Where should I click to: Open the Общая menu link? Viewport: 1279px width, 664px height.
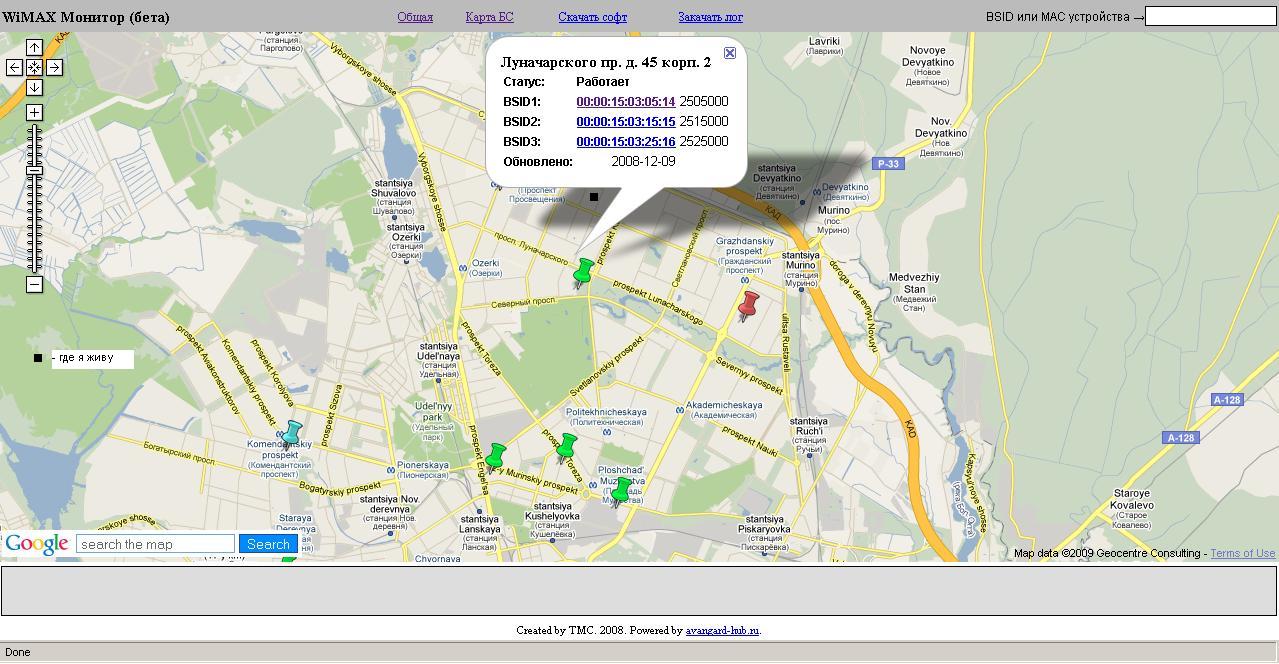pos(415,17)
